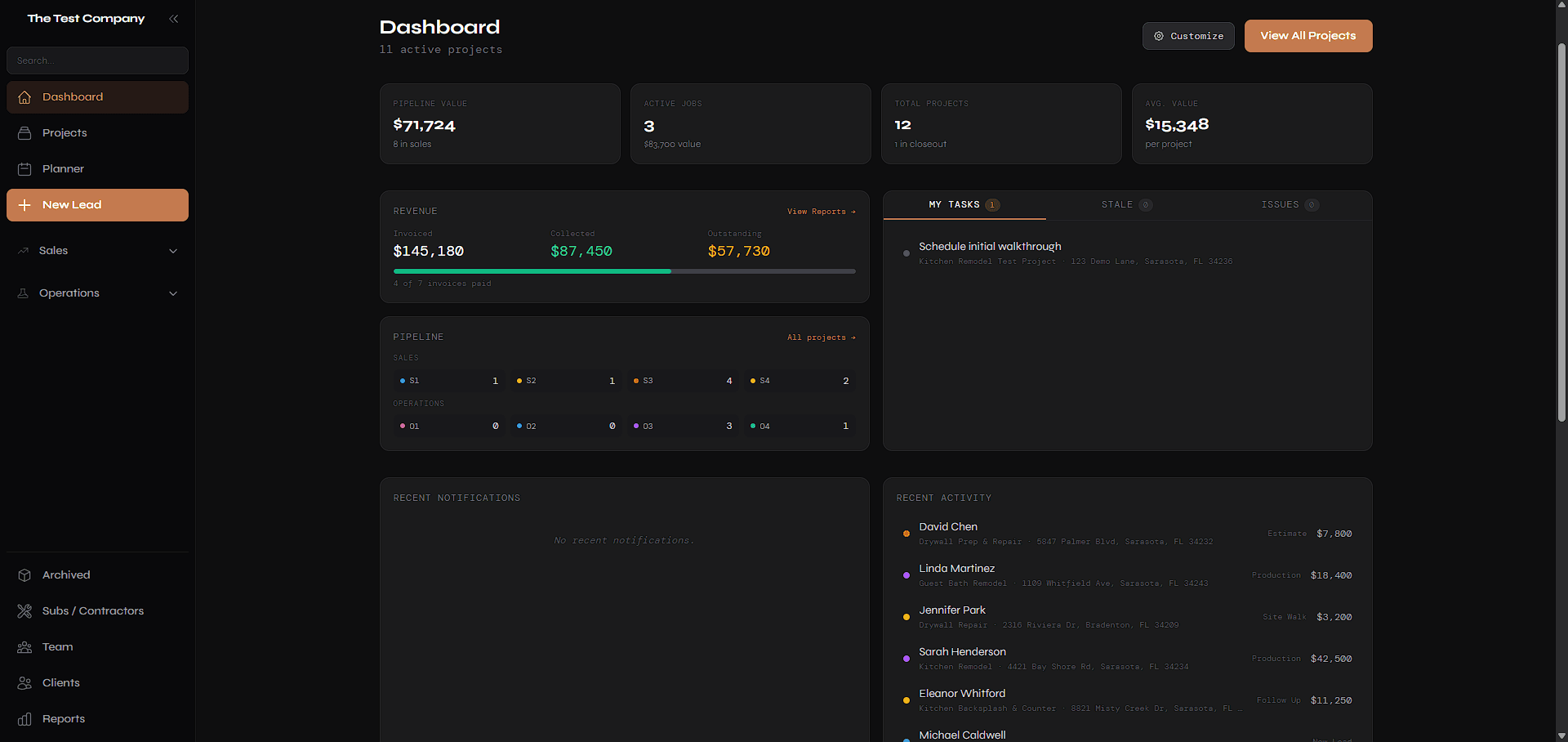Select the S2 pipeline stage
Viewport: 1568px width, 742px height.
566,381
